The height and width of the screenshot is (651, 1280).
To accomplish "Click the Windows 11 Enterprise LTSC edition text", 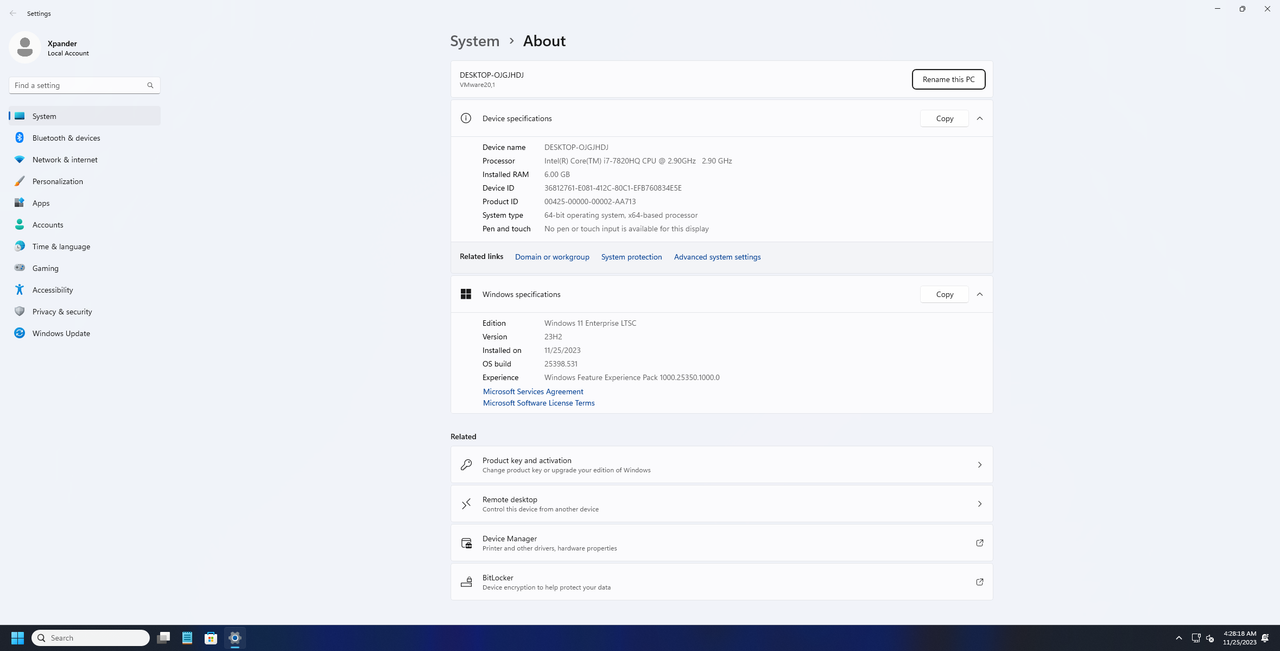I will pos(590,323).
